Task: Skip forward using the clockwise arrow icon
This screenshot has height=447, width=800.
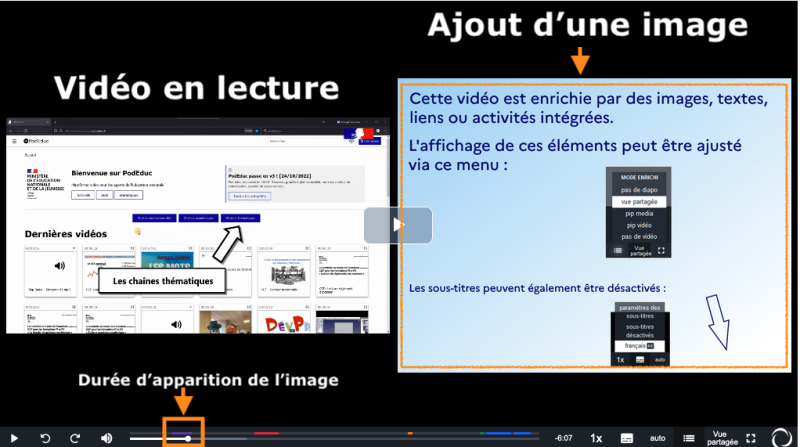Action: pyautogui.click(x=75, y=438)
